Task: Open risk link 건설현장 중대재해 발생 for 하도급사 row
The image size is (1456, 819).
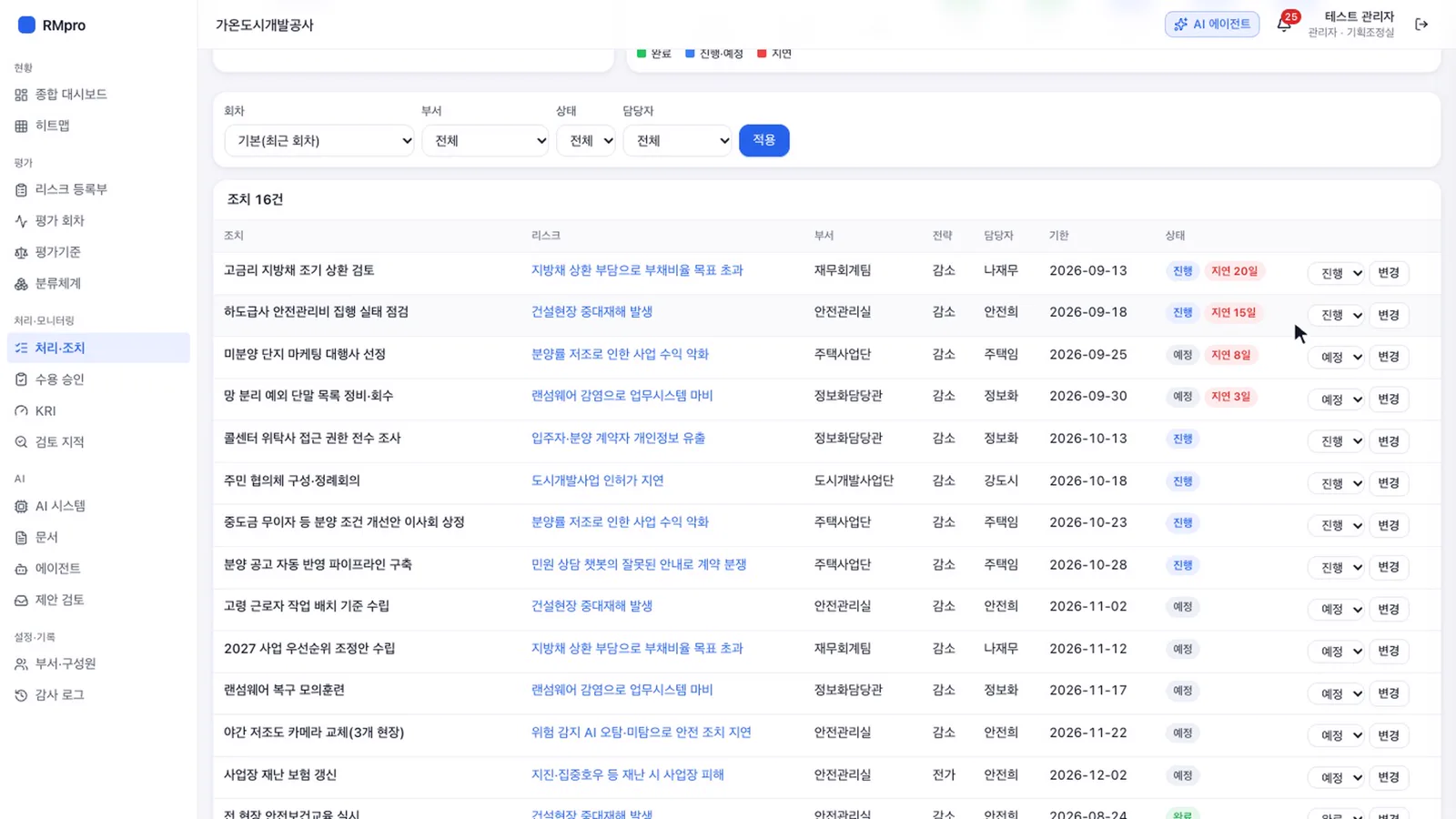Action: click(x=591, y=312)
